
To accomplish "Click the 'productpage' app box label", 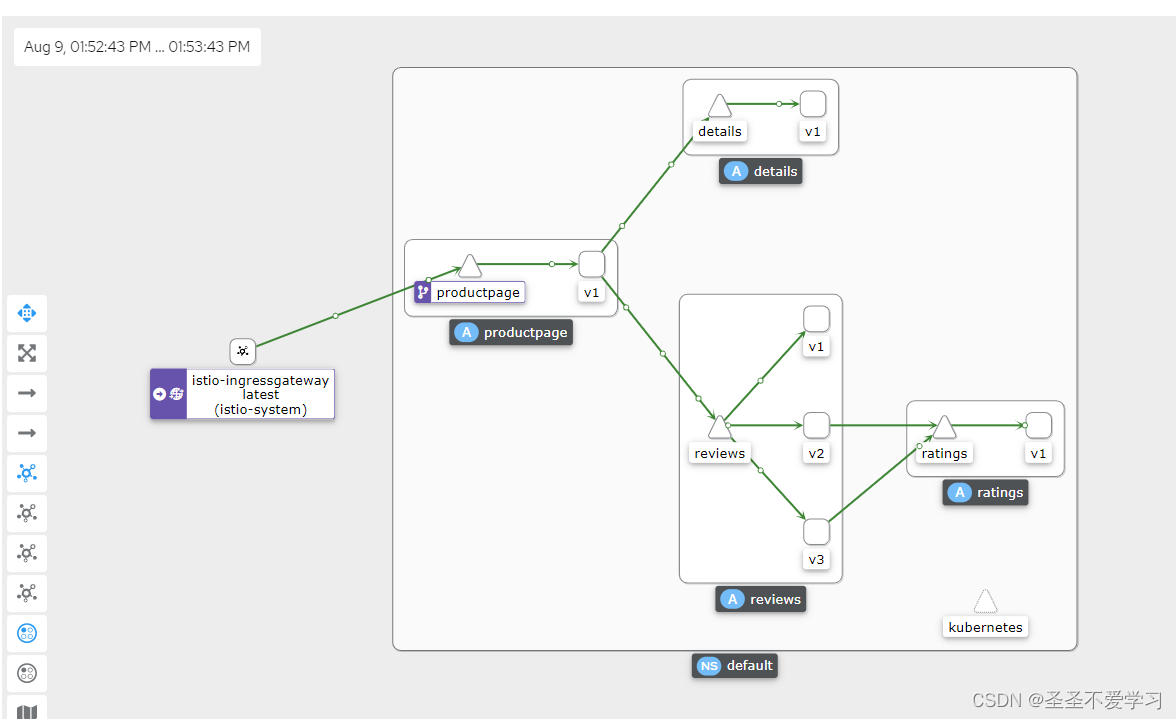I will click(x=511, y=332).
